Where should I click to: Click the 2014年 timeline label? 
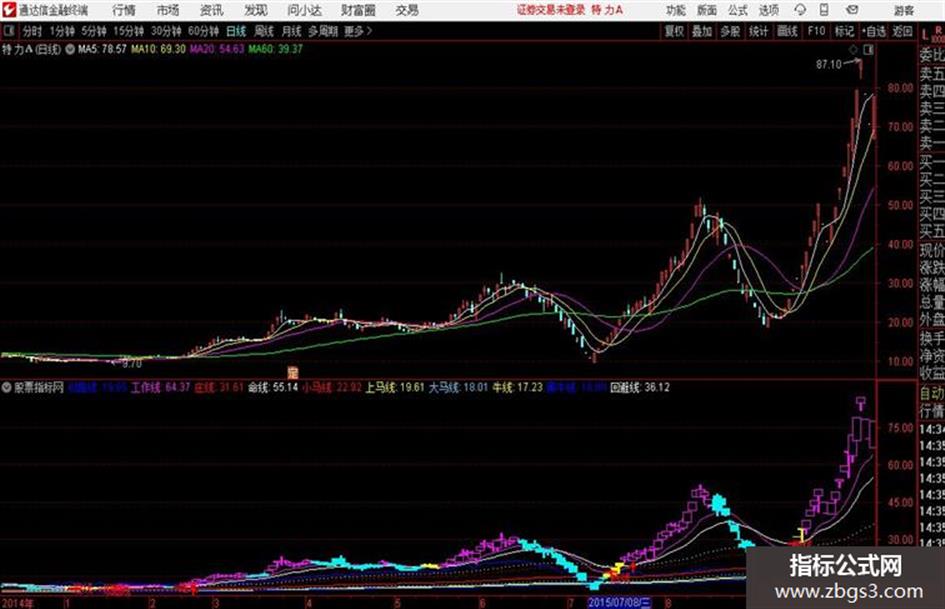[17, 602]
